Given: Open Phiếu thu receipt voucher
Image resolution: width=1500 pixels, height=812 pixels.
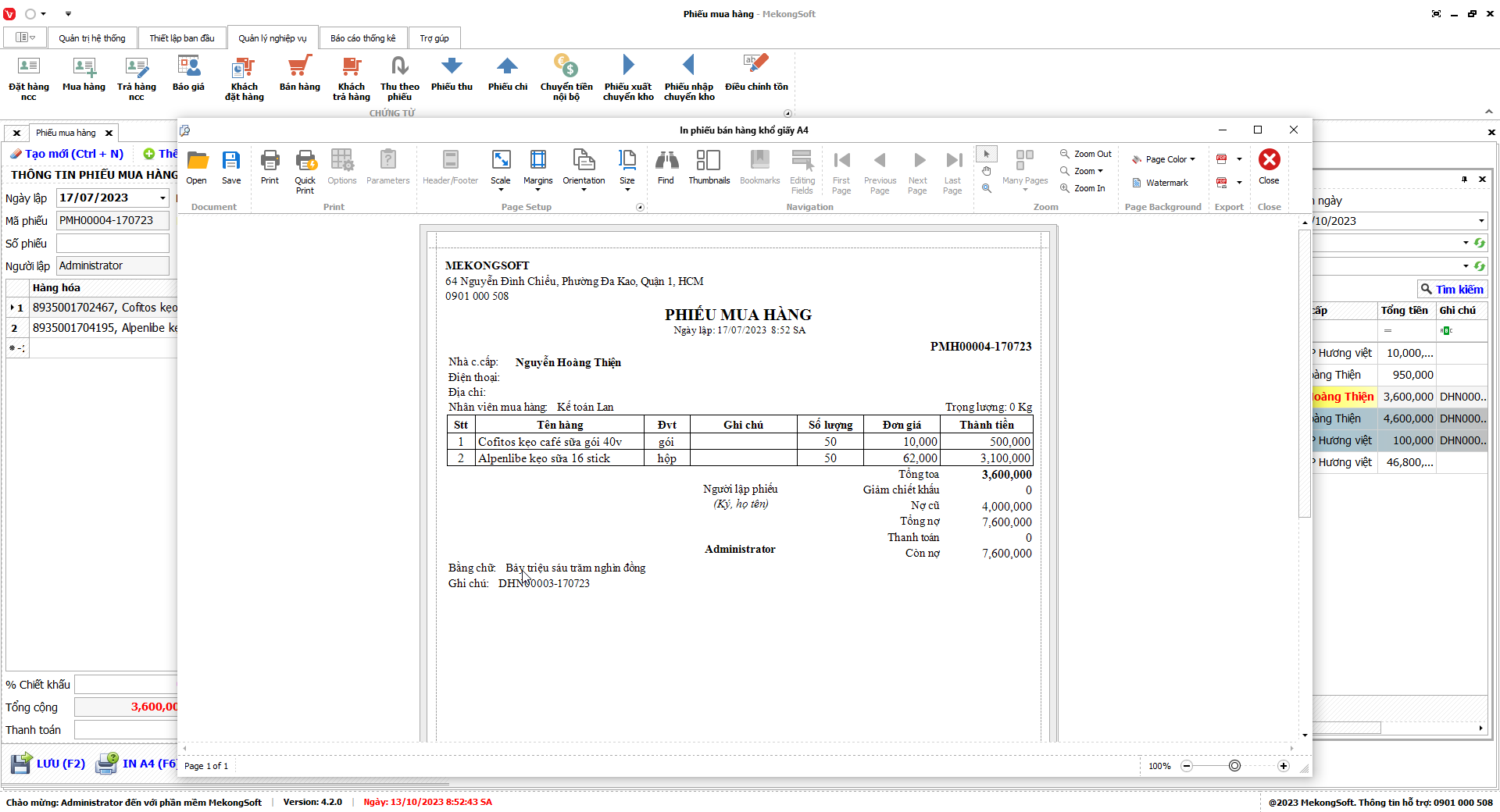Looking at the screenshot, I should (x=452, y=74).
